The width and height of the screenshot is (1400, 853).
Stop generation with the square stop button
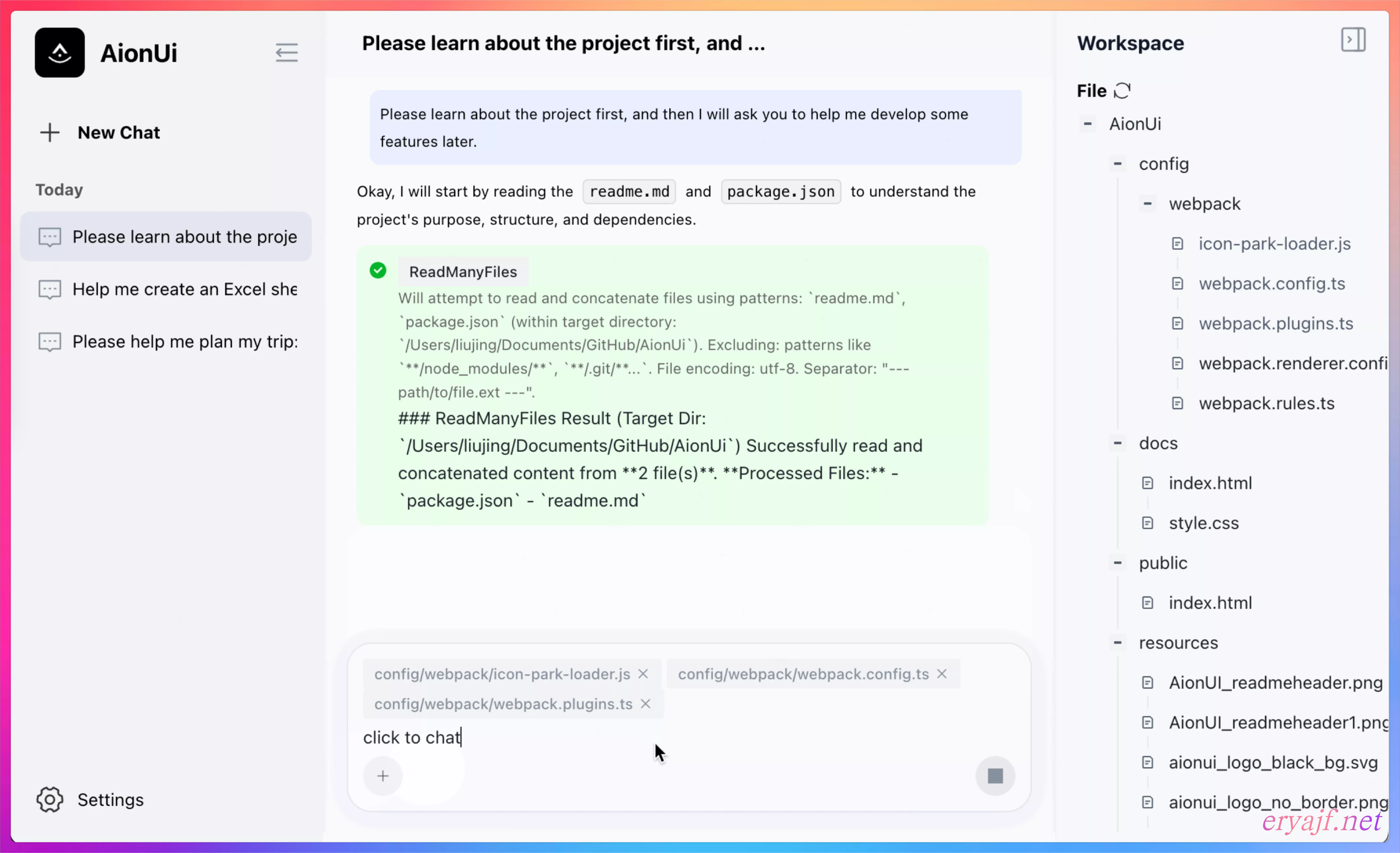995,776
